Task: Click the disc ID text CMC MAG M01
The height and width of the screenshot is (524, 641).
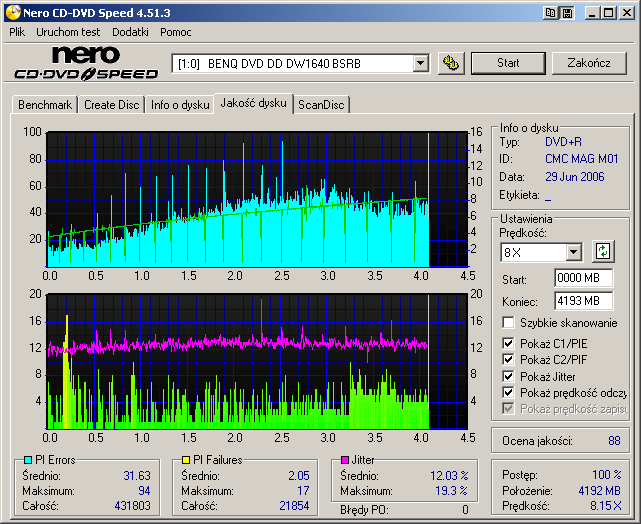Action: click(x=581, y=159)
